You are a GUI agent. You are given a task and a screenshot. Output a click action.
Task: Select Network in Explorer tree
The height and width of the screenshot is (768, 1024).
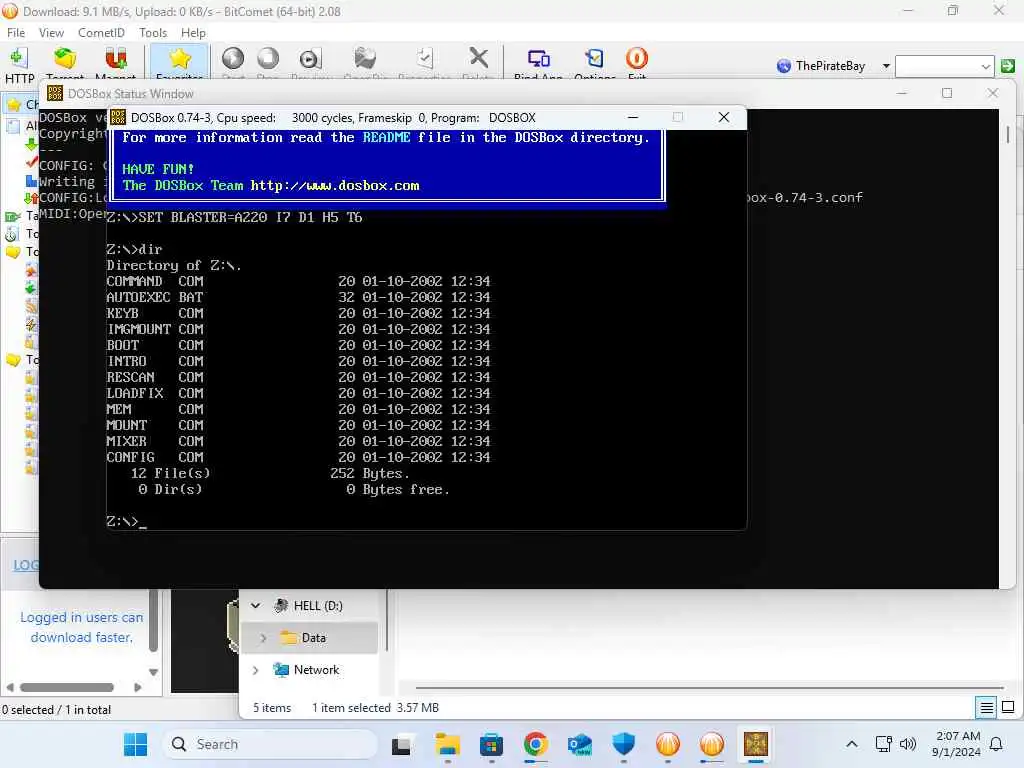pyautogui.click(x=316, y=669)
